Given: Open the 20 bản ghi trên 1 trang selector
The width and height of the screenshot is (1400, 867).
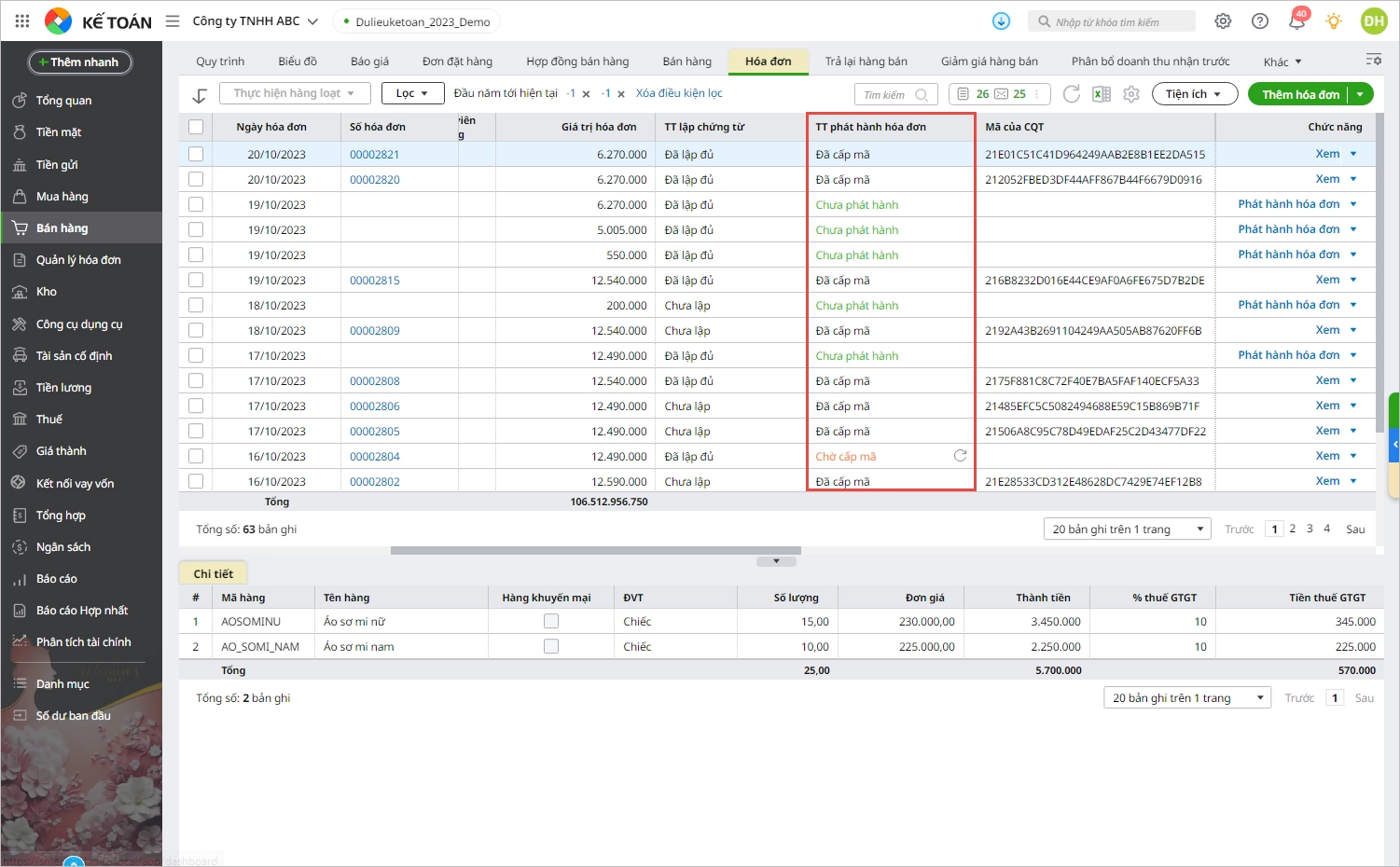Looking at the screenshot, I should click(x=1127, y=530).
